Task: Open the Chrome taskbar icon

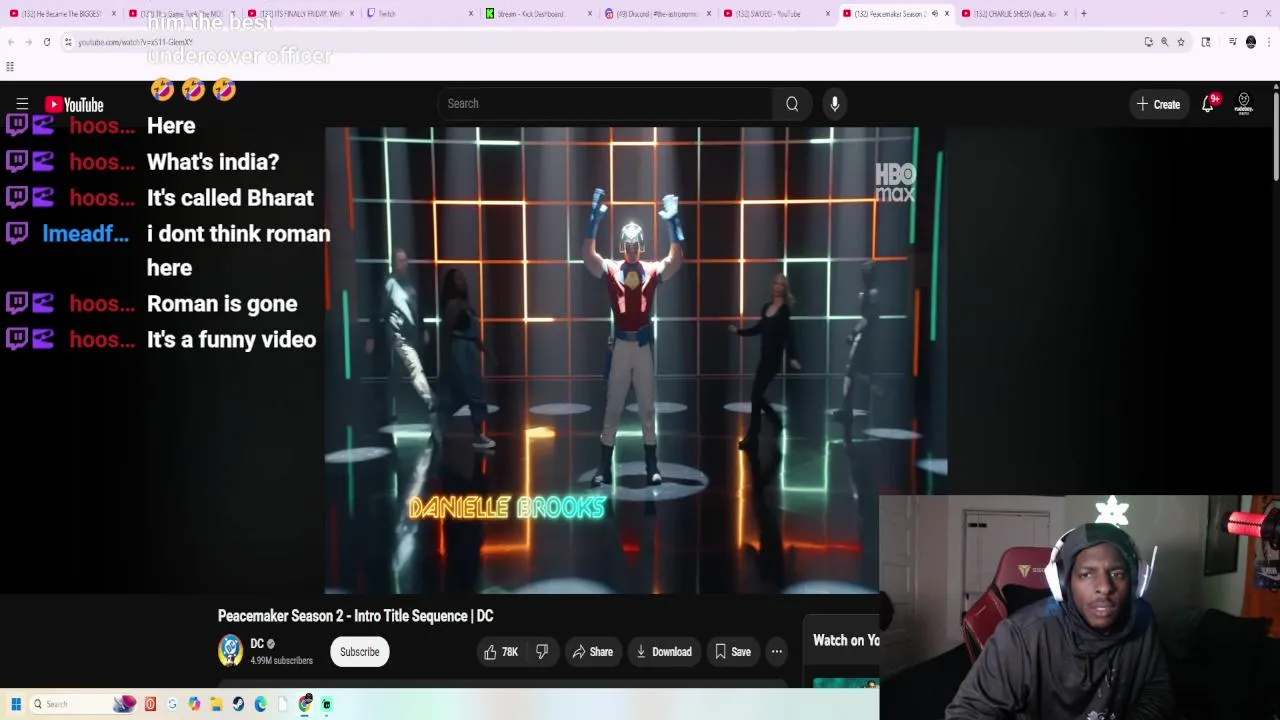Action: [x=305, y=704]
